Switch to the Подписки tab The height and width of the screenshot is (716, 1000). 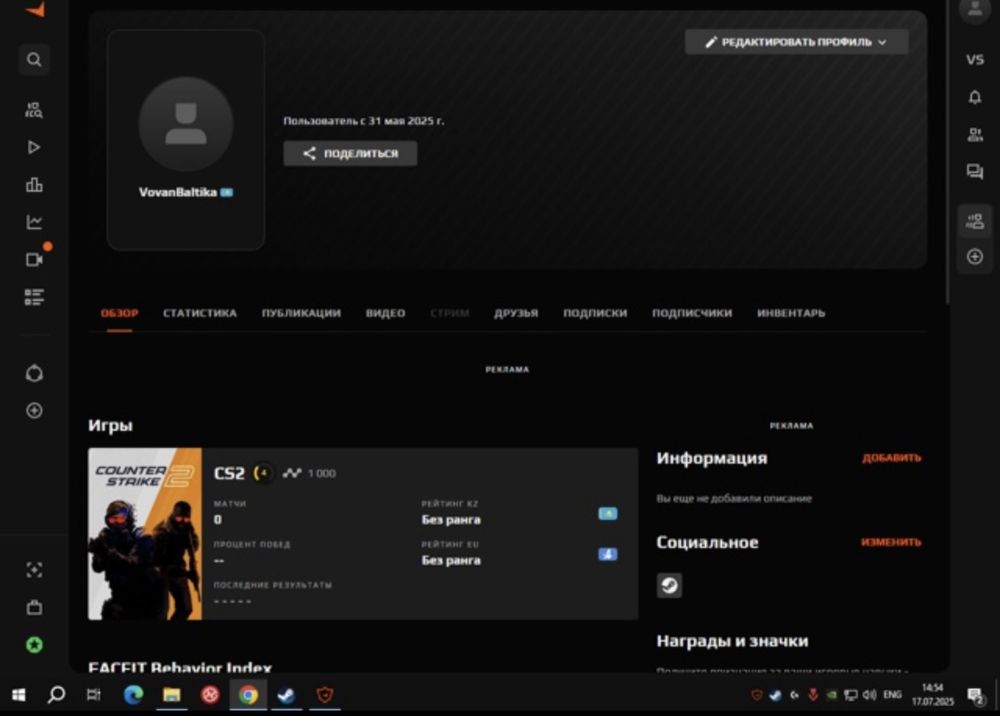tap(595, 313)
